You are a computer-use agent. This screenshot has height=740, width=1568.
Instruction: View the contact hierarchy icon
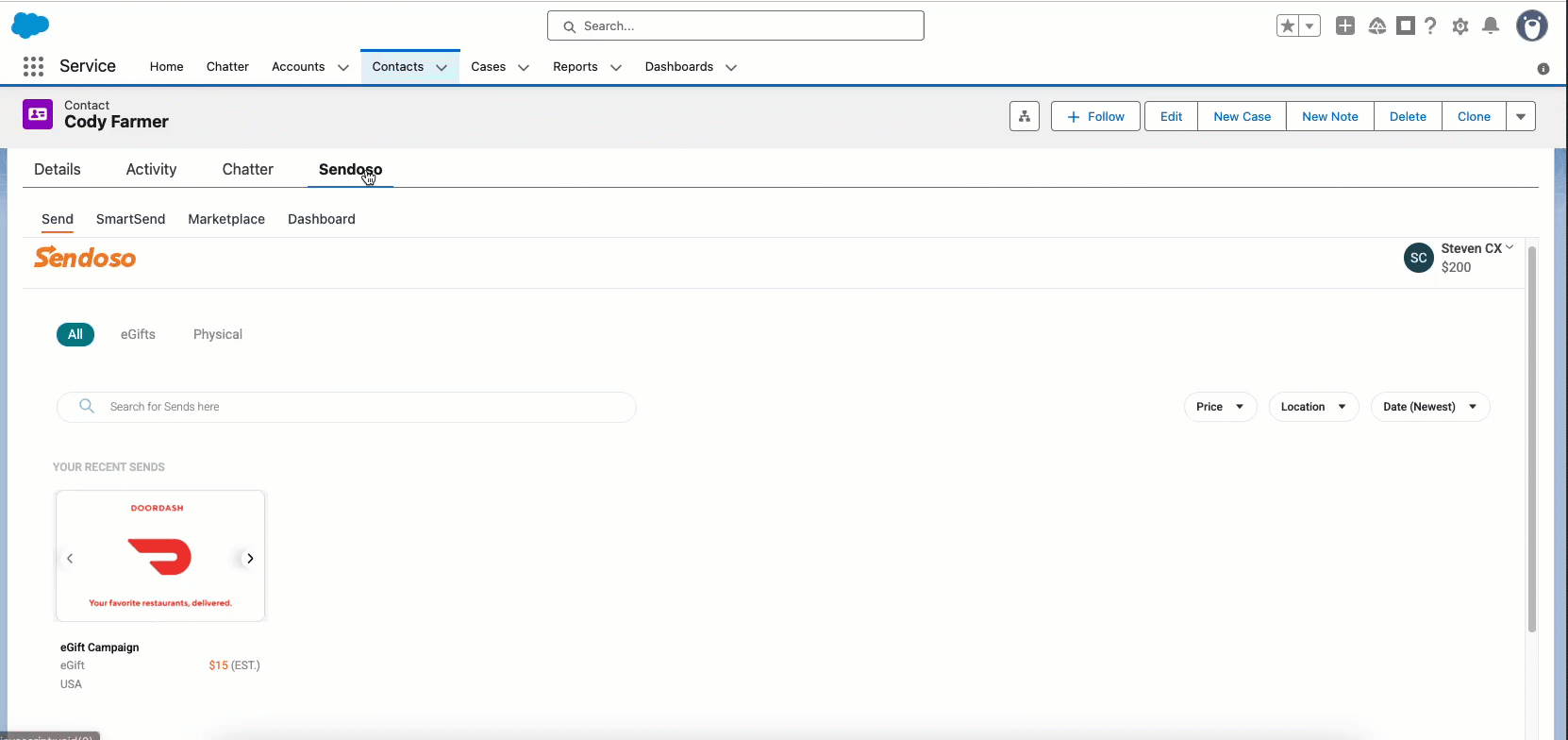pos(1025,116)
